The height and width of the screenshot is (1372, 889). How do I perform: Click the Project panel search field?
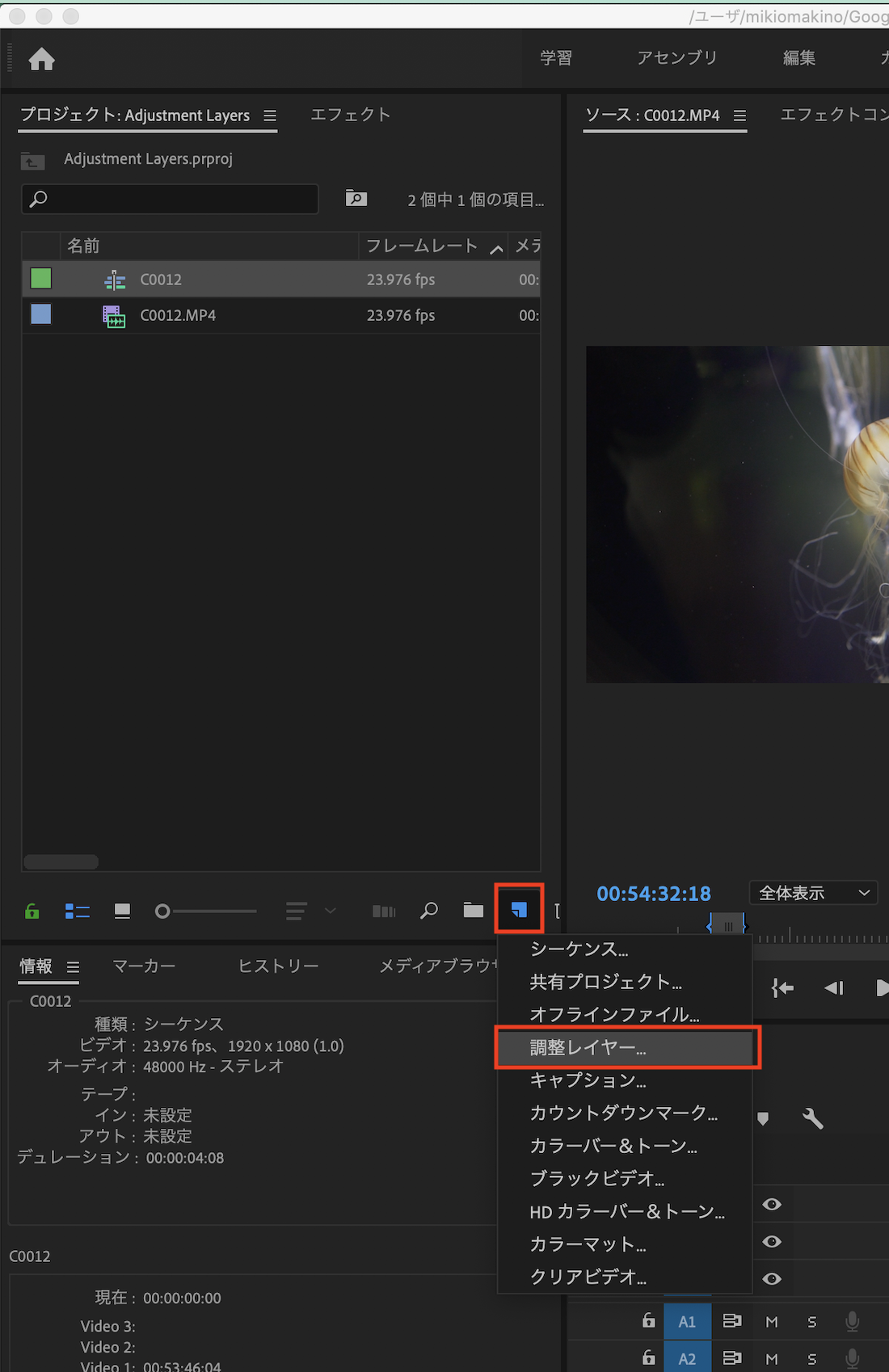pyautogui.click(x=170, y=199)
